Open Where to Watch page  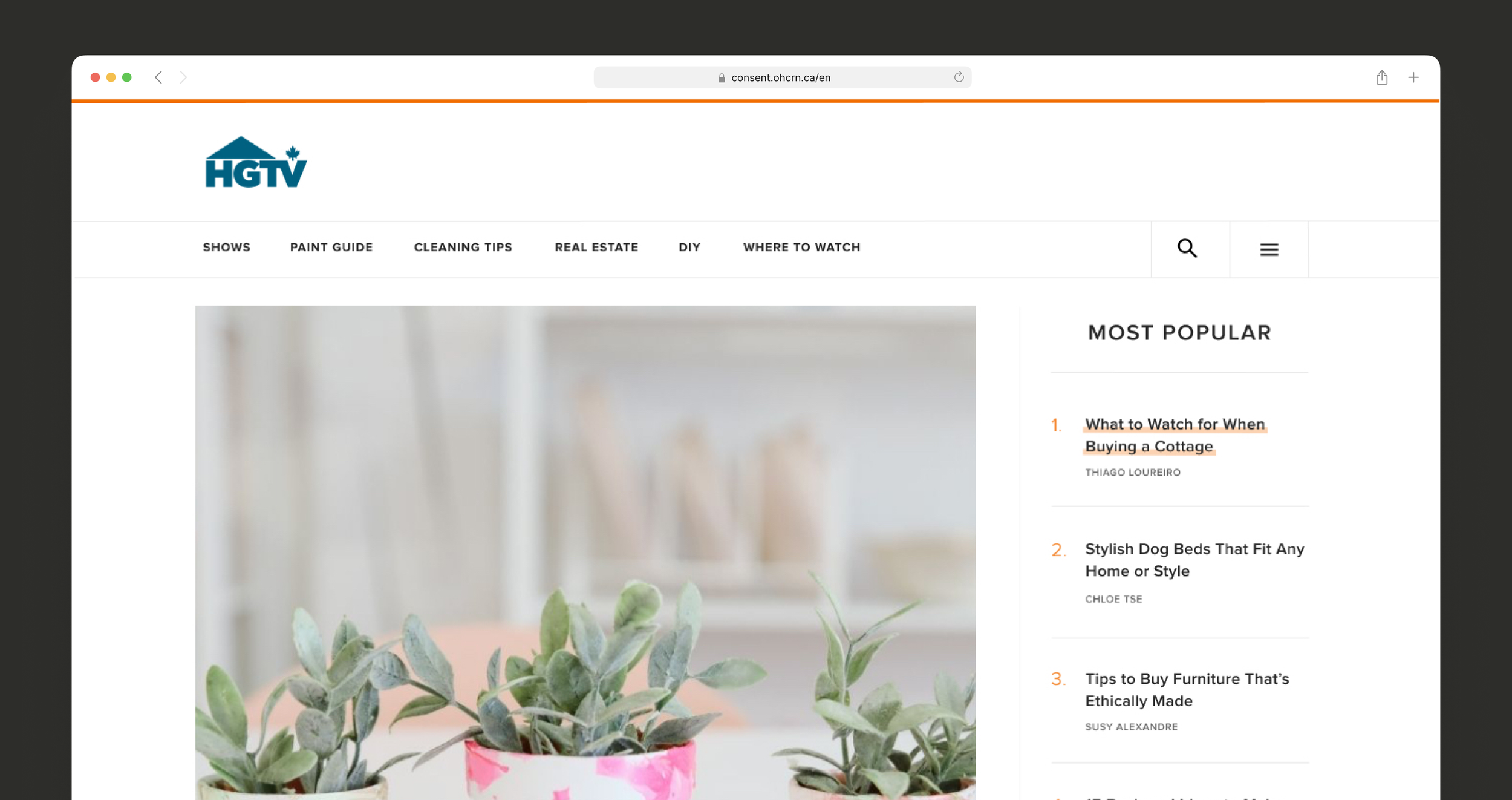pyautogui.click(x=801, y=247)
